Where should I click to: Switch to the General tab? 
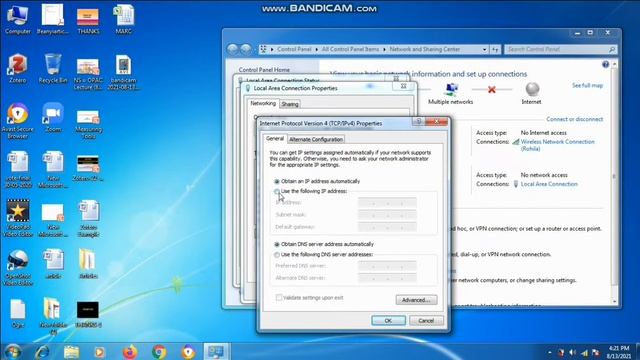pos(275,139)
